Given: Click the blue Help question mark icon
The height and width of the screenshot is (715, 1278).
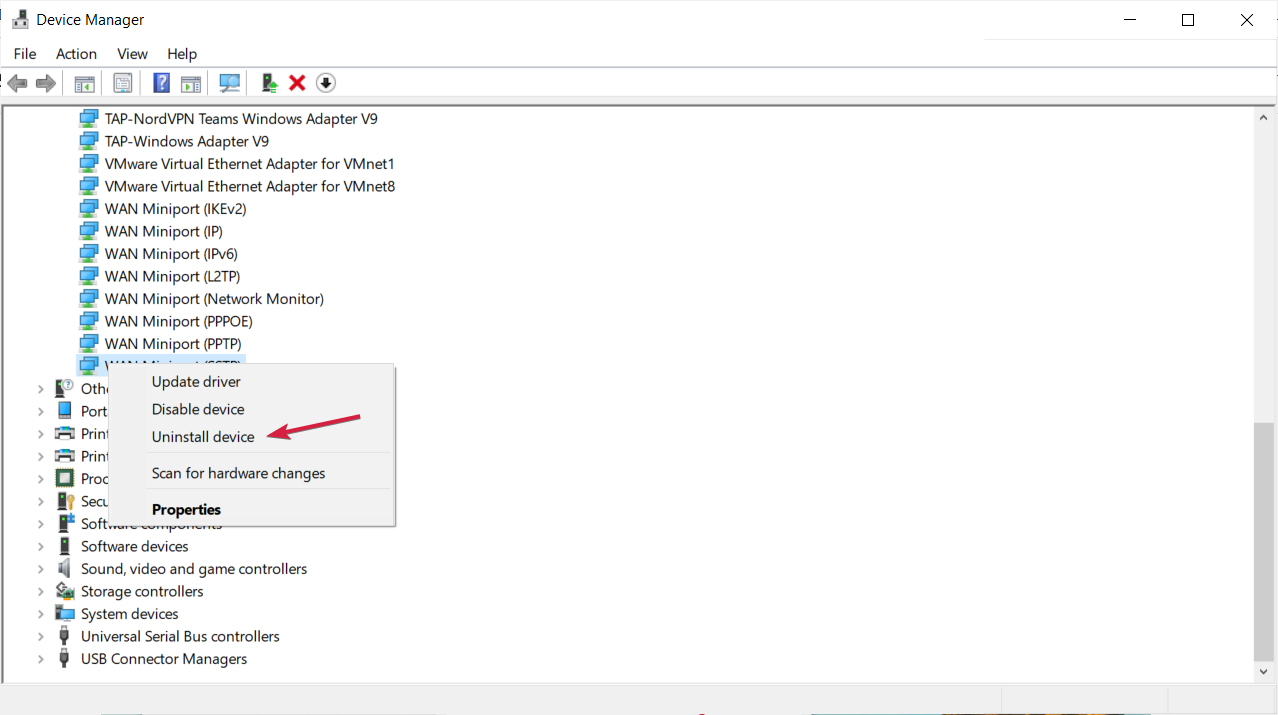Looking at the screenshot, I should coord(161,83).
